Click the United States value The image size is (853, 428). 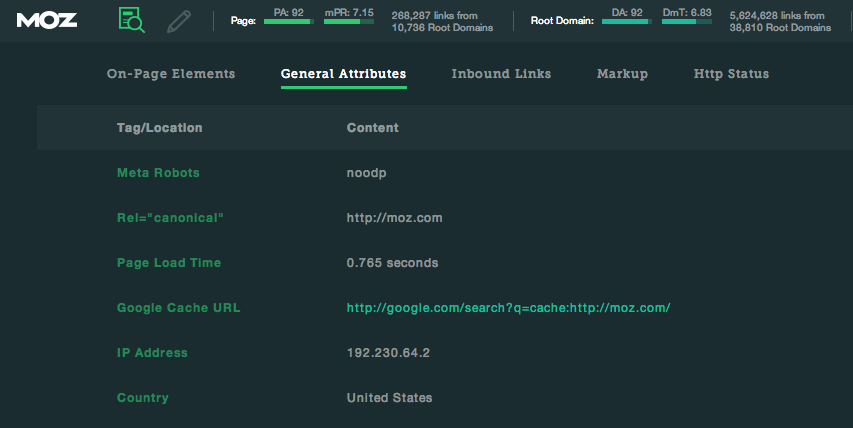click(390, 398)
